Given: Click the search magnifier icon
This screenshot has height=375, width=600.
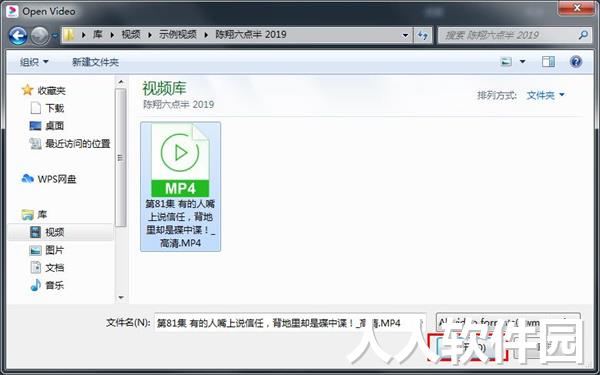Looking at the screenshot, I should [x=583, y=35].
